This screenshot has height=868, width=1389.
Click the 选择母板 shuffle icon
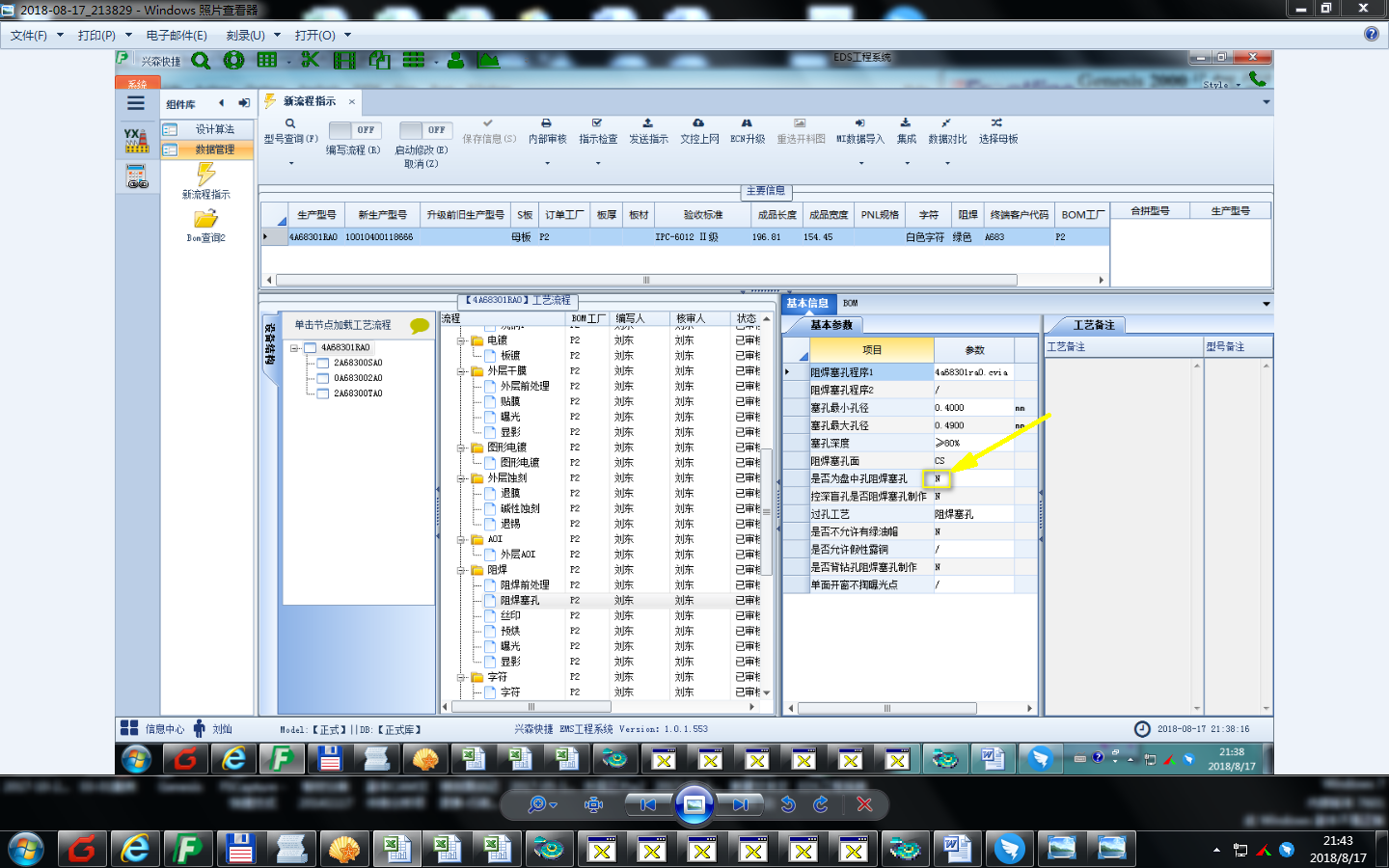[x=997, y=123]
